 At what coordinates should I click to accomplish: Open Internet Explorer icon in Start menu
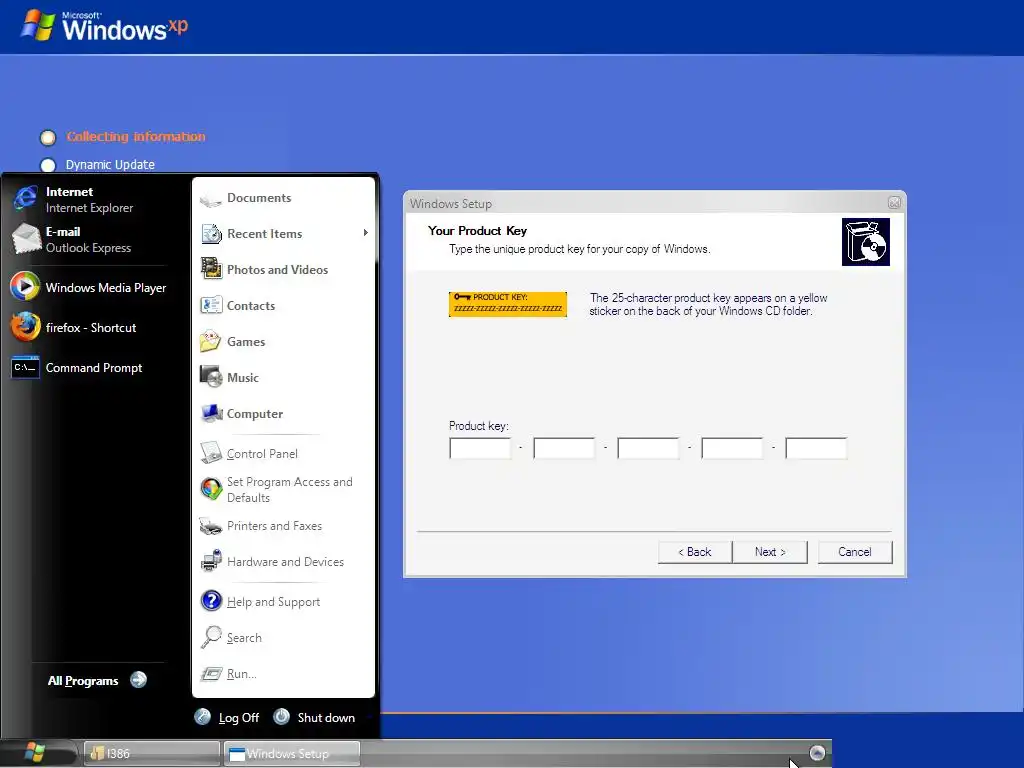25,198
